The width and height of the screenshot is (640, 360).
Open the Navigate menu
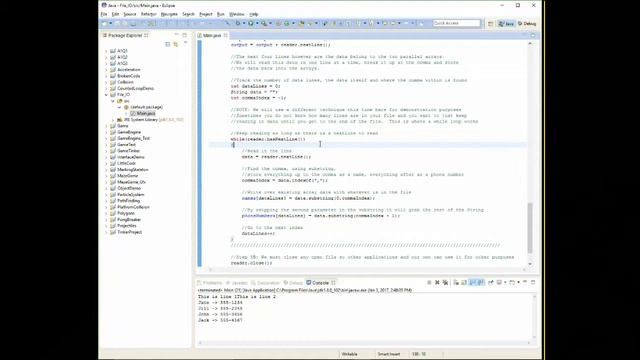[x=169, y=14]
